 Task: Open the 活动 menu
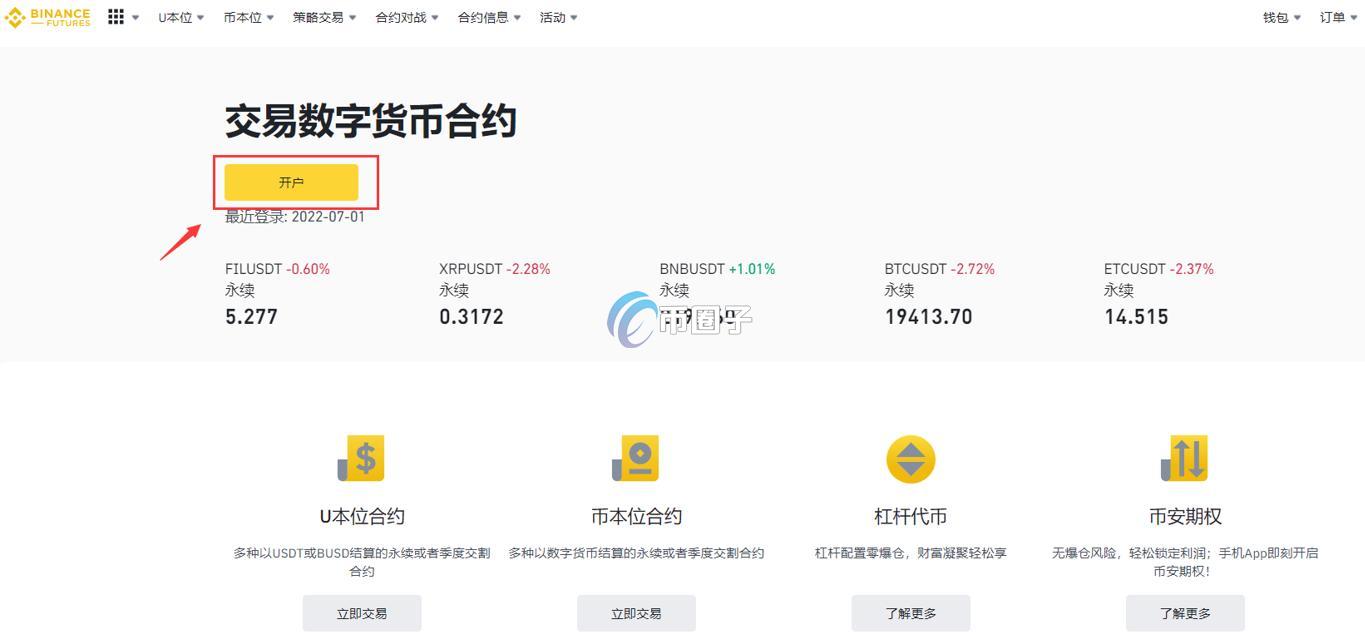[557, 16]
